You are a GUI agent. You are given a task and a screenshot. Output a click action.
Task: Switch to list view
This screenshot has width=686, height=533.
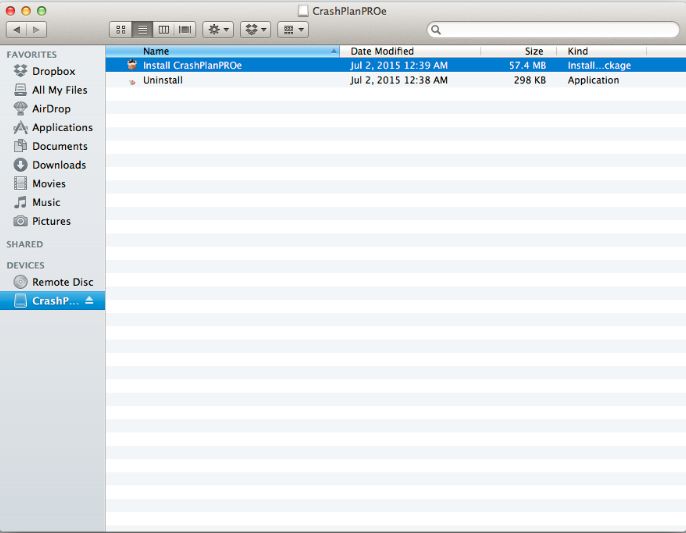pyautogui.click(x=142, y=30)
